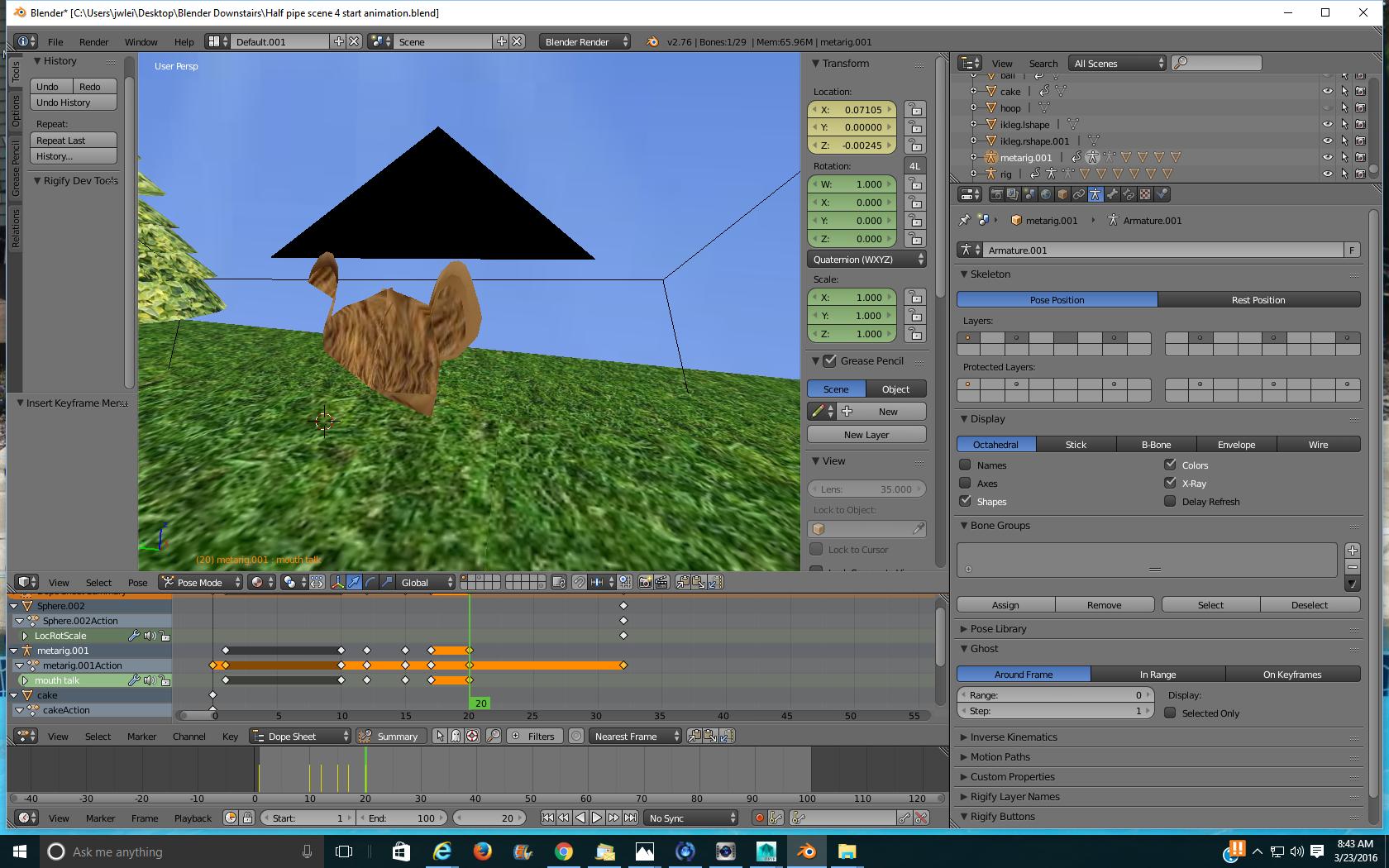
Task: Open the All Scenes outliner dropdown
Action: (1117, 63)
